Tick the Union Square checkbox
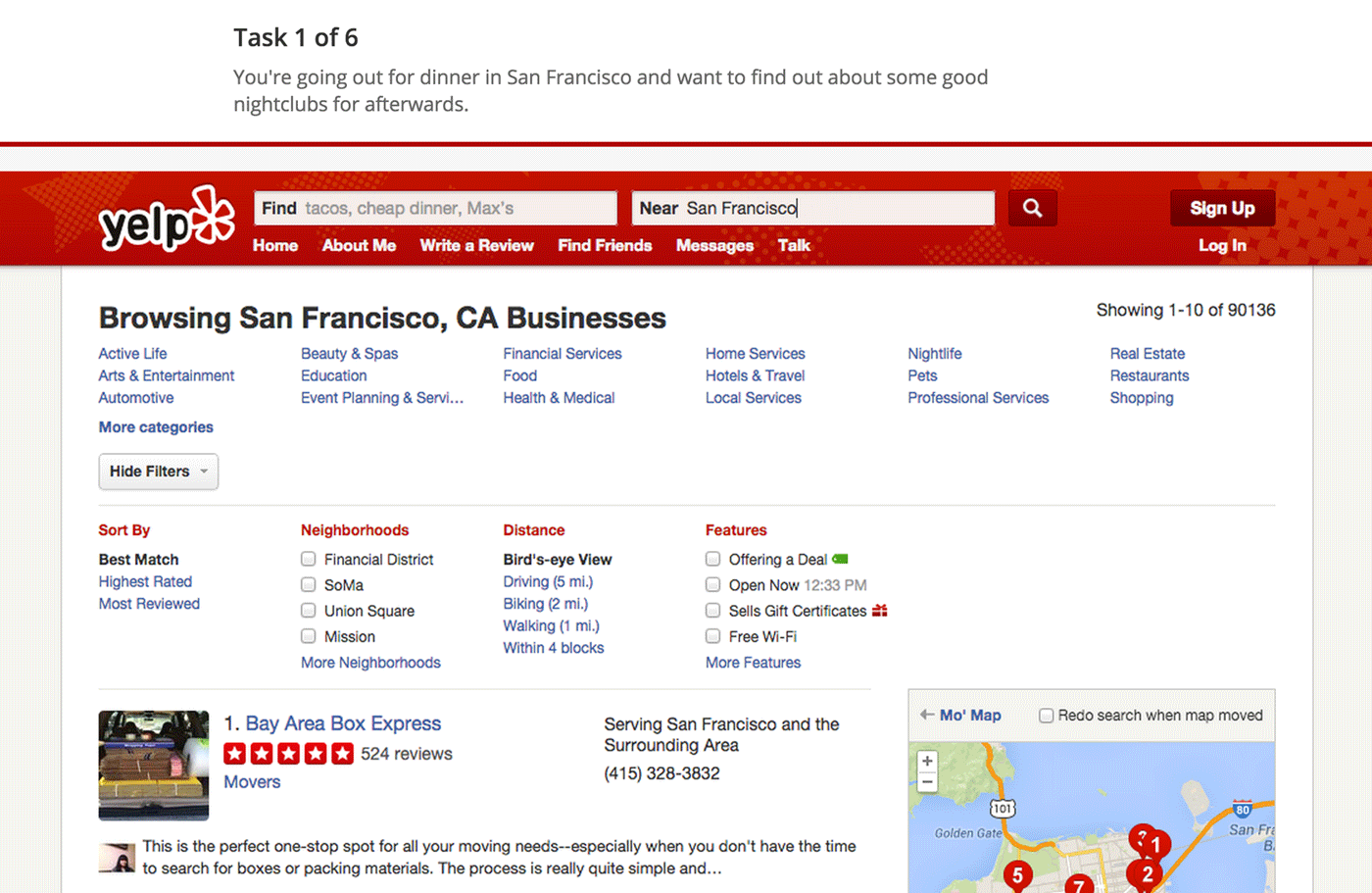The height and width of the screenshot is (893, 1372). point(308,610)
